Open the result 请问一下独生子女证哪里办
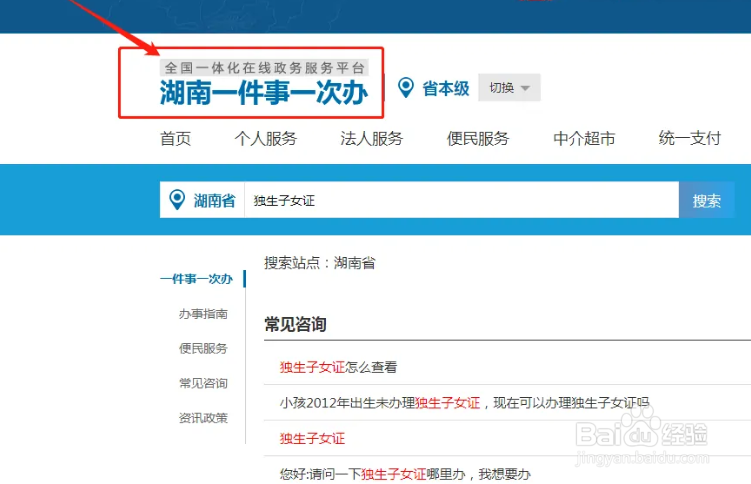This screenshot has width=751, height=484. coord(405,474)
